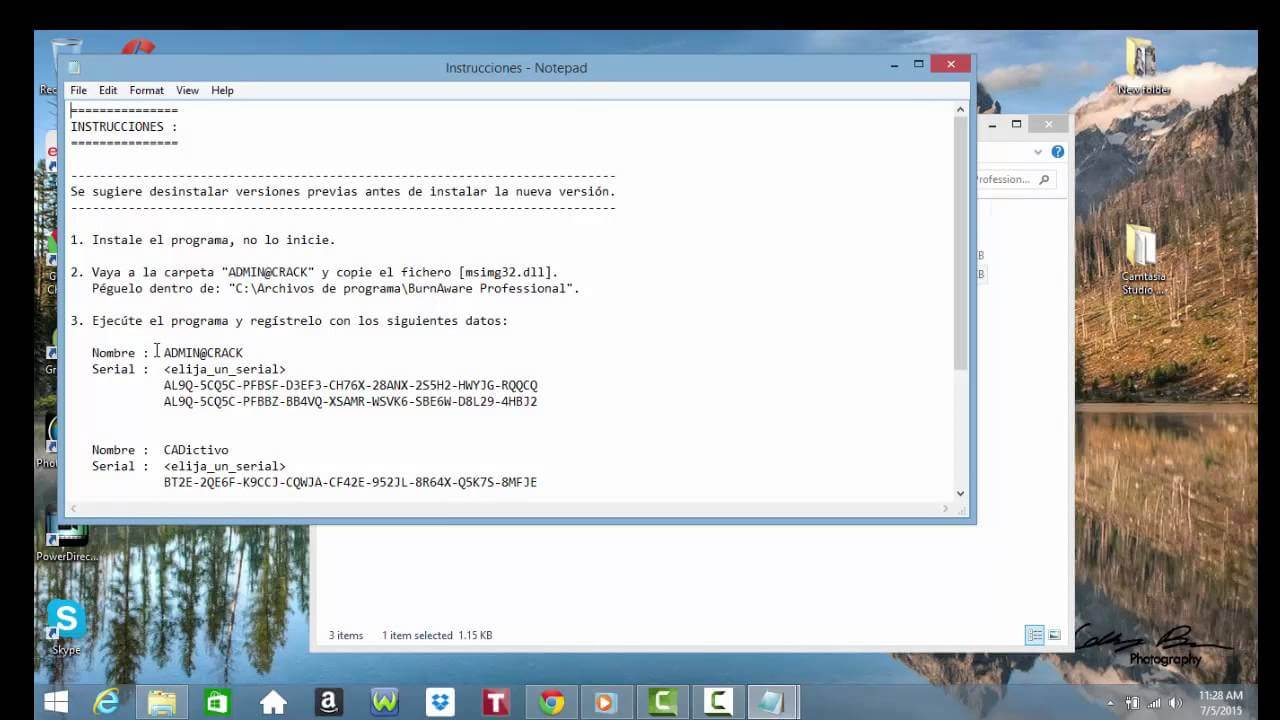Switch Explorer to details view
The image size is (1280, 720).
1035,635
